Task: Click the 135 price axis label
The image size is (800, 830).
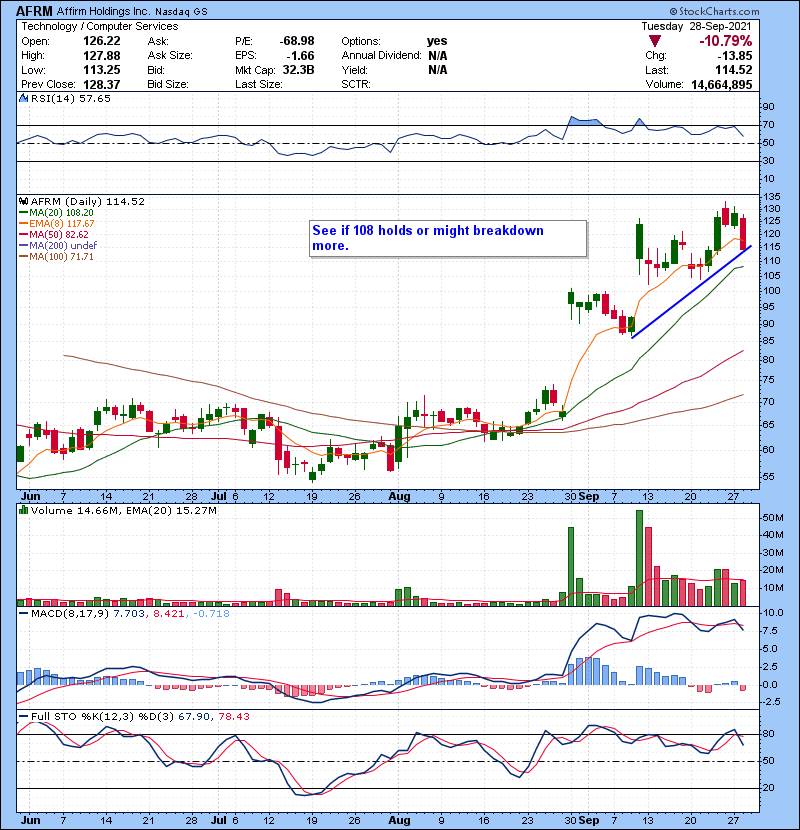Action: (771, 196)
